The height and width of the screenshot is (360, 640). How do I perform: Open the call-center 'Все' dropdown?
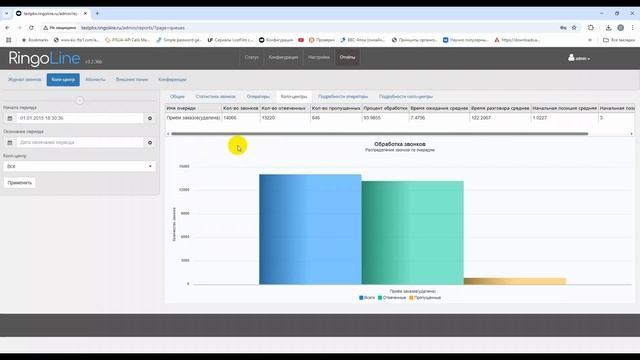click(x=79, y=166)
